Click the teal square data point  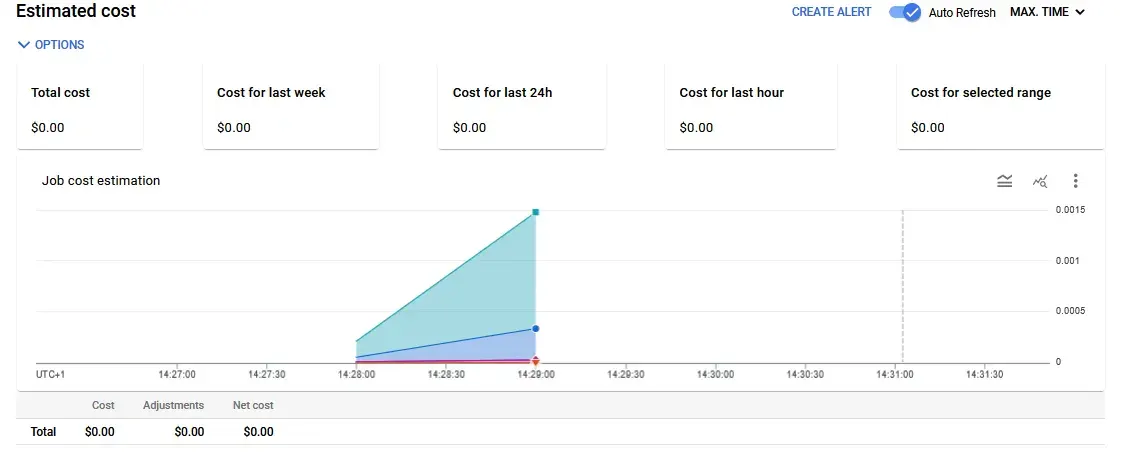tap(535, 212)
